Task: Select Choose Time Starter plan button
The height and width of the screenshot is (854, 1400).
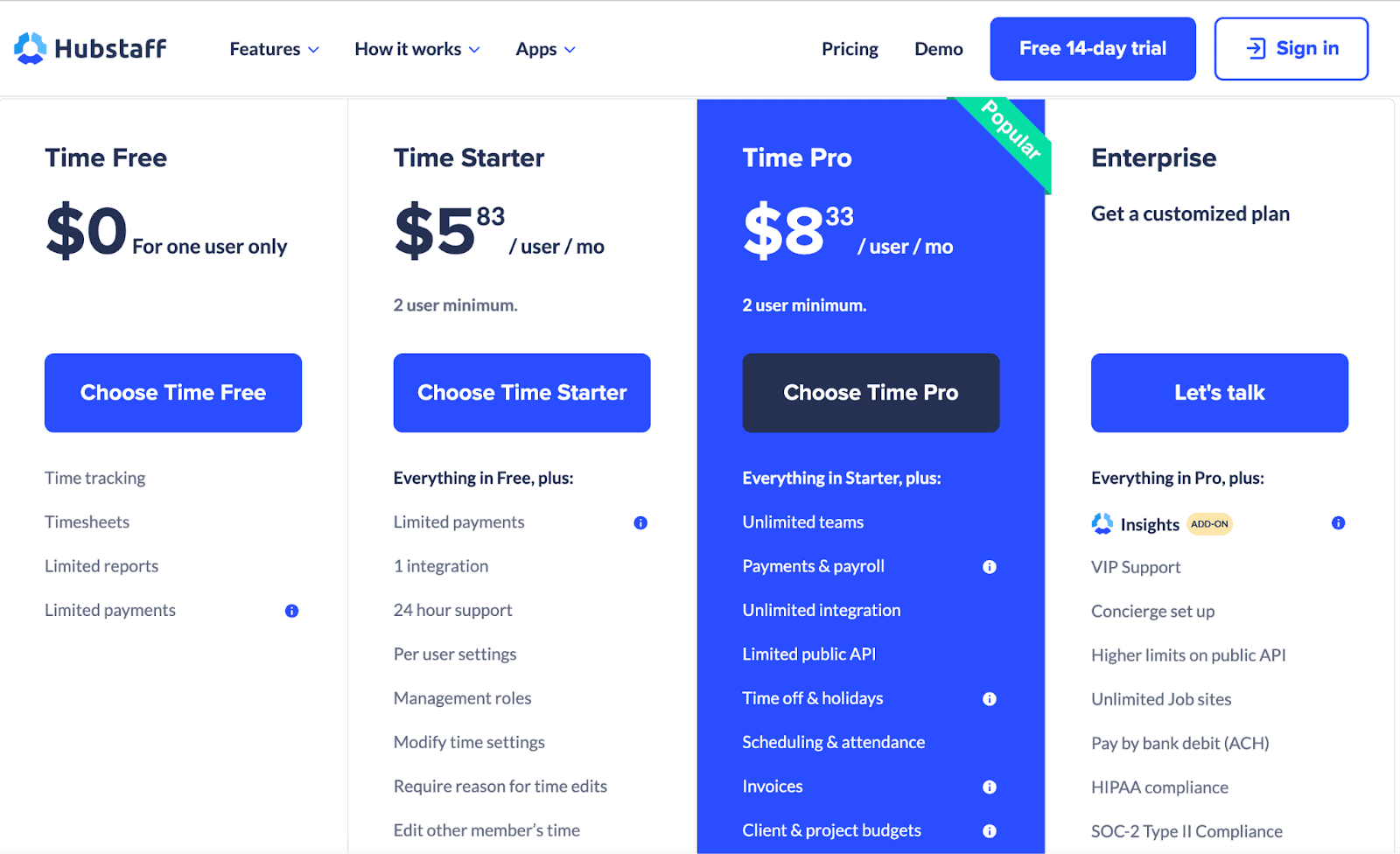Action: 521,393
